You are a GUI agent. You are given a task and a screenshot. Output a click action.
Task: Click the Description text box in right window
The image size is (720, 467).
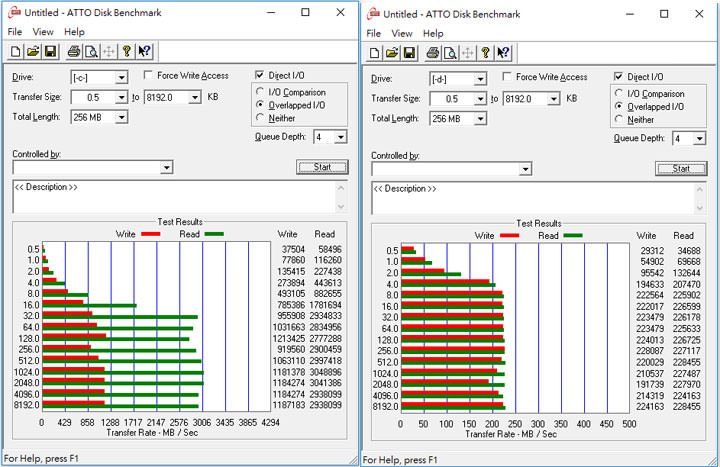540,198
